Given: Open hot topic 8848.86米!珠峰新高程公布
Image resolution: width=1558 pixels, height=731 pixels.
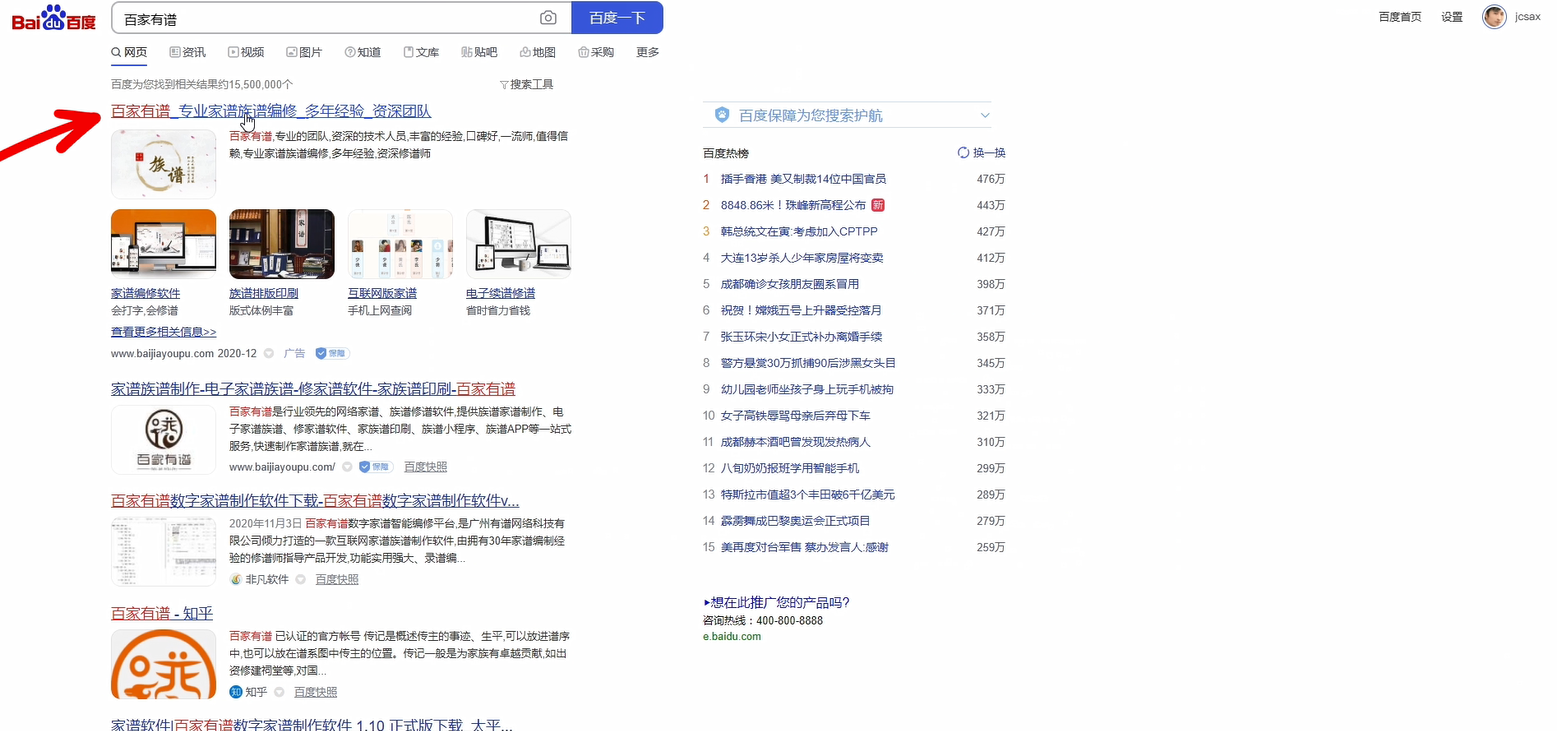Looking at the screenshot, I should tap(793, 205).
